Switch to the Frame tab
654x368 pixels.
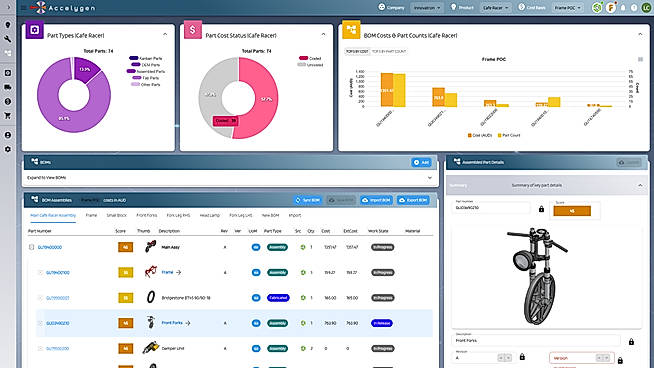tap(91, 215)
